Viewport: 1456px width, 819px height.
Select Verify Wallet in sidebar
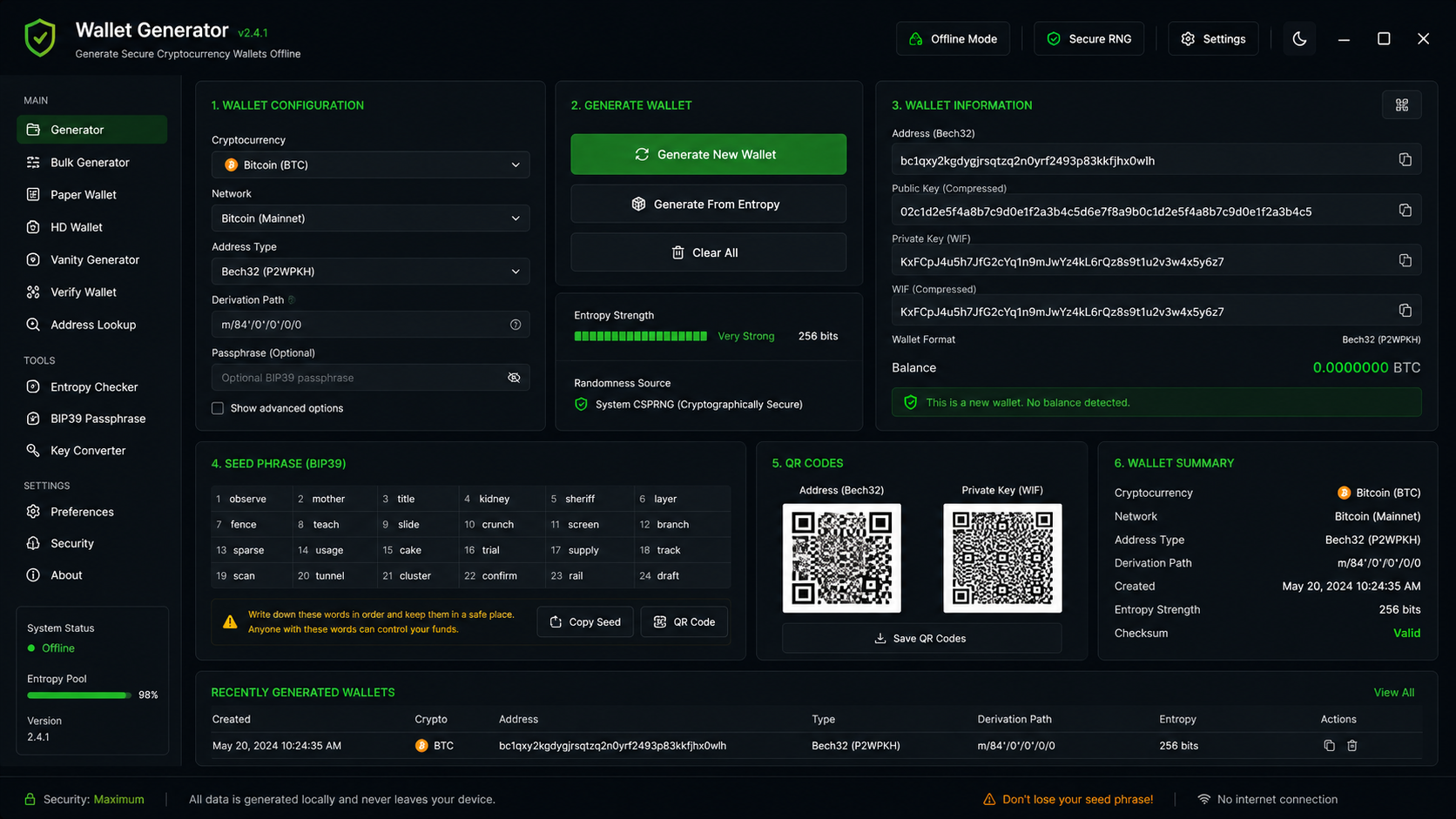(x=91, y=292)
